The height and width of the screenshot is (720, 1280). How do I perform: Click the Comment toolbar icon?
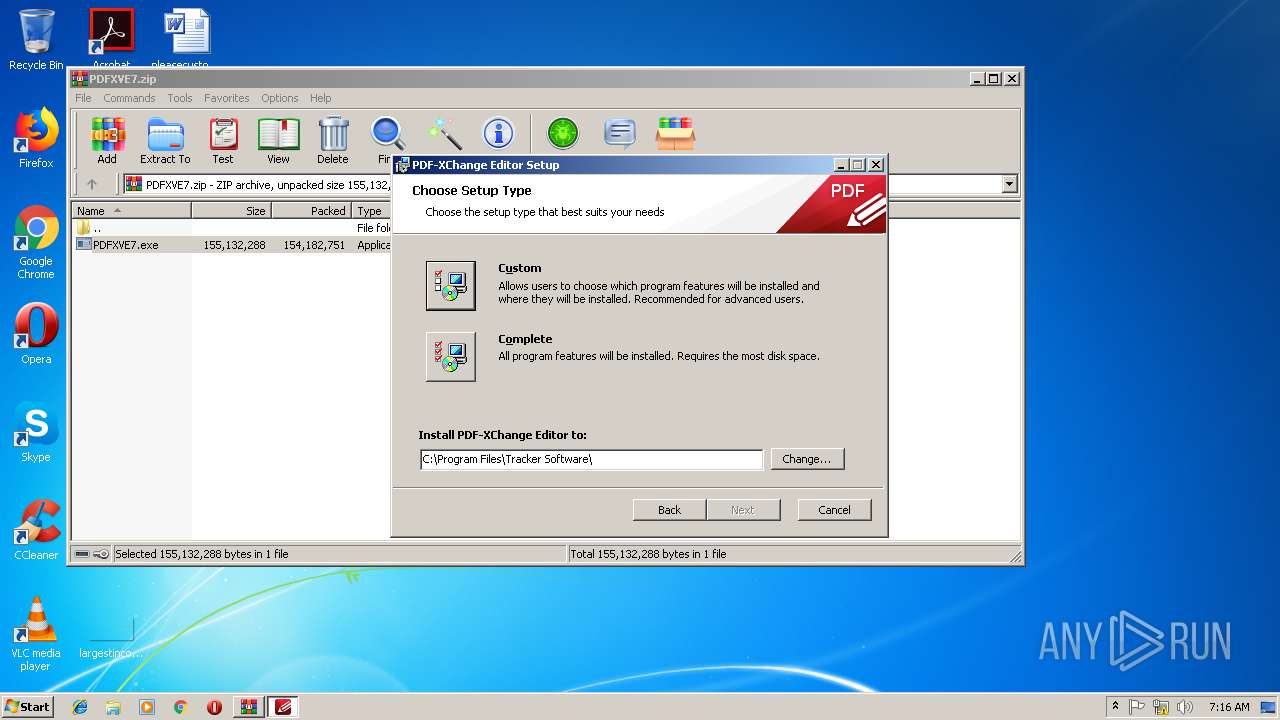620,133
